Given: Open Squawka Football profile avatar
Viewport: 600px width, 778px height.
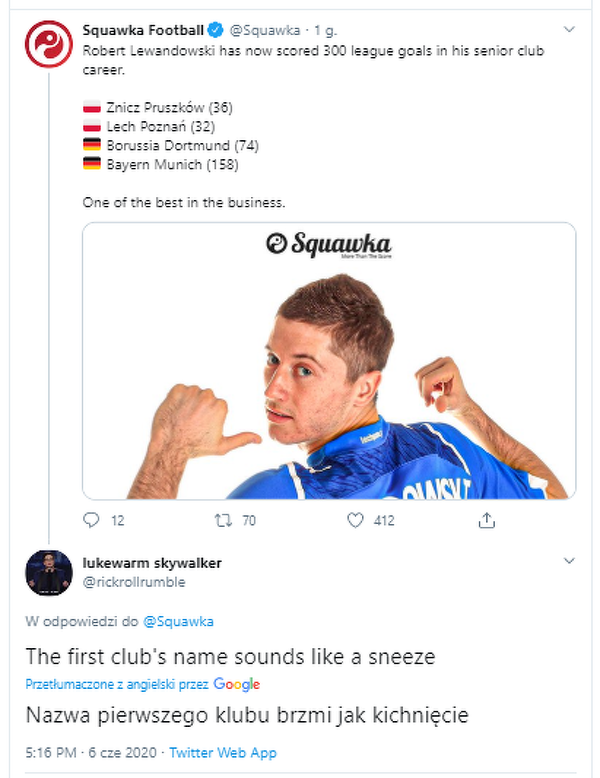Looking at the screenshot, I should coord(48,45).
